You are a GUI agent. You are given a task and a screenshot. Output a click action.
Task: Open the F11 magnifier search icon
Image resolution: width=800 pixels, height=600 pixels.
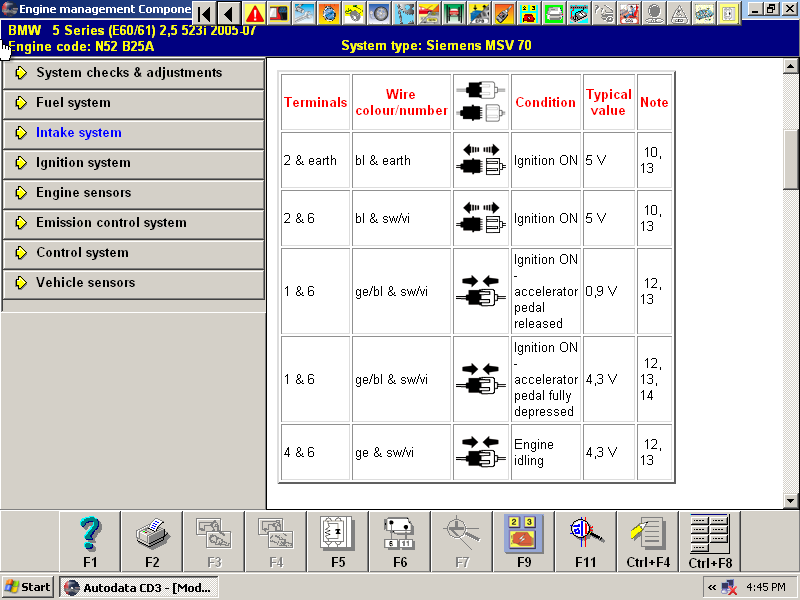pyautogui.click(x=586, y=541)
